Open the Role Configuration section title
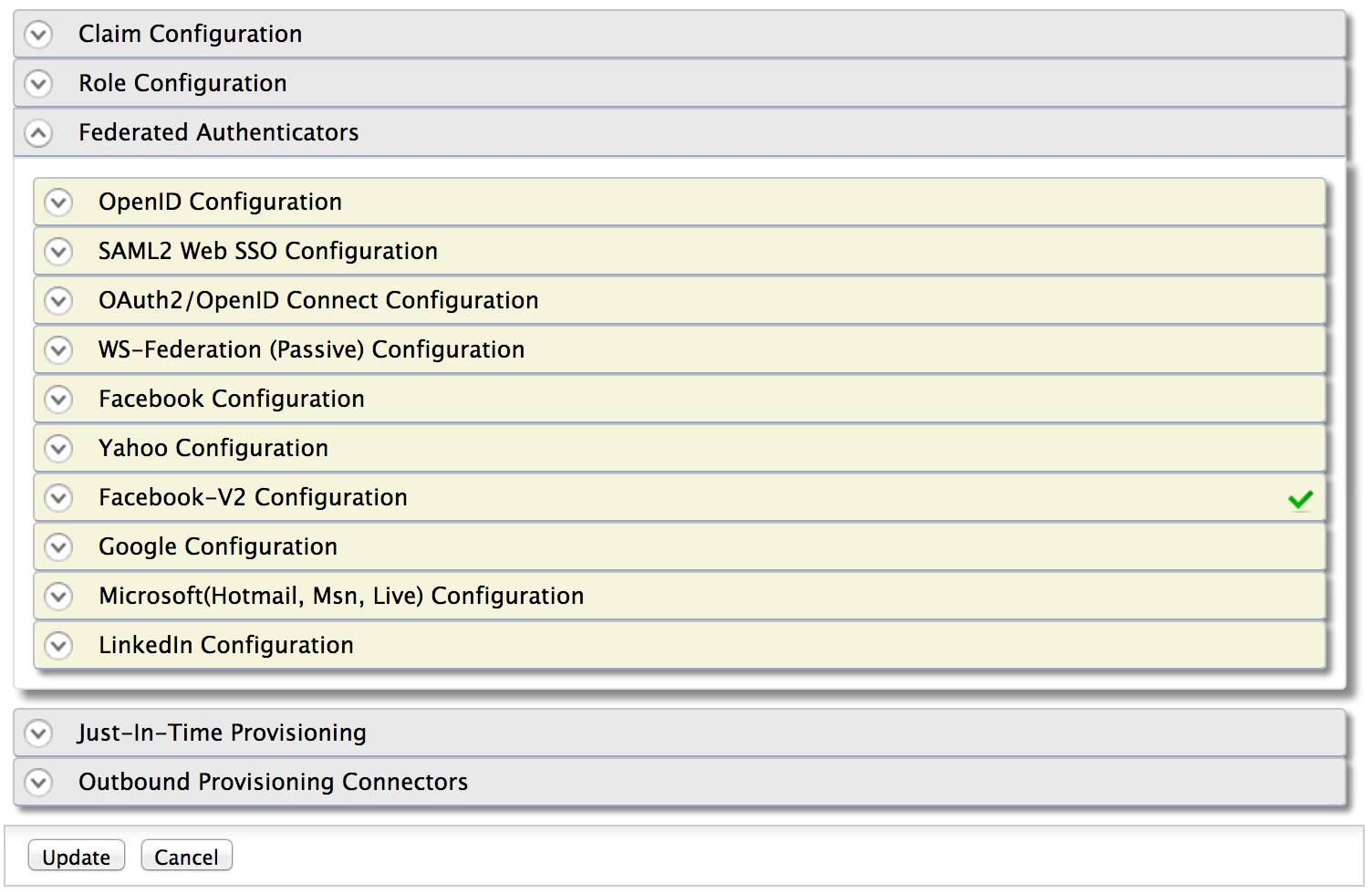The image size is (1372, 894). [182, 83]
